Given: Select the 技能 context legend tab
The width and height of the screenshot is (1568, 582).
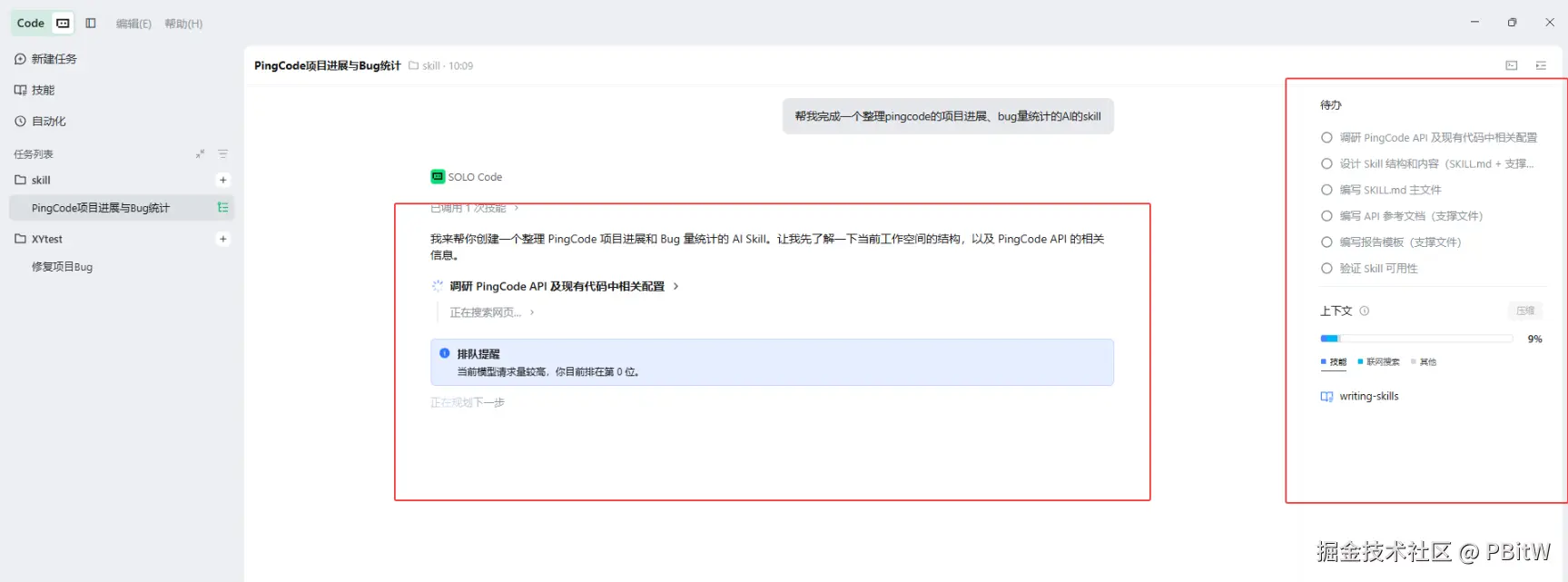Looking at the screenshot, I should click(x=1334, y=362).
